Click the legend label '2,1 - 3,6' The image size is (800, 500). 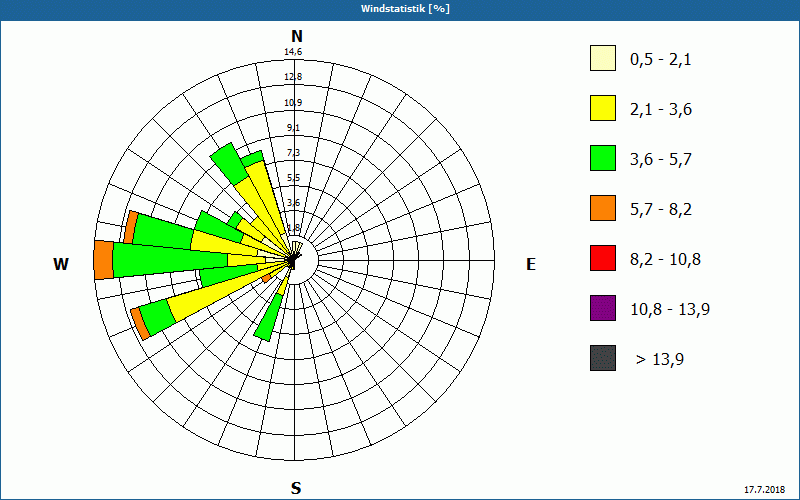tap(661, 110)
